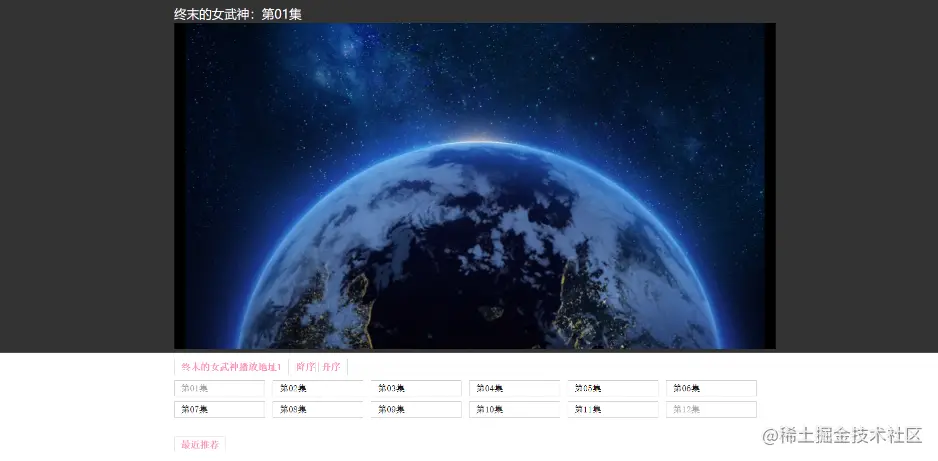Sort episodes by 升序

(x=331, y=367)
